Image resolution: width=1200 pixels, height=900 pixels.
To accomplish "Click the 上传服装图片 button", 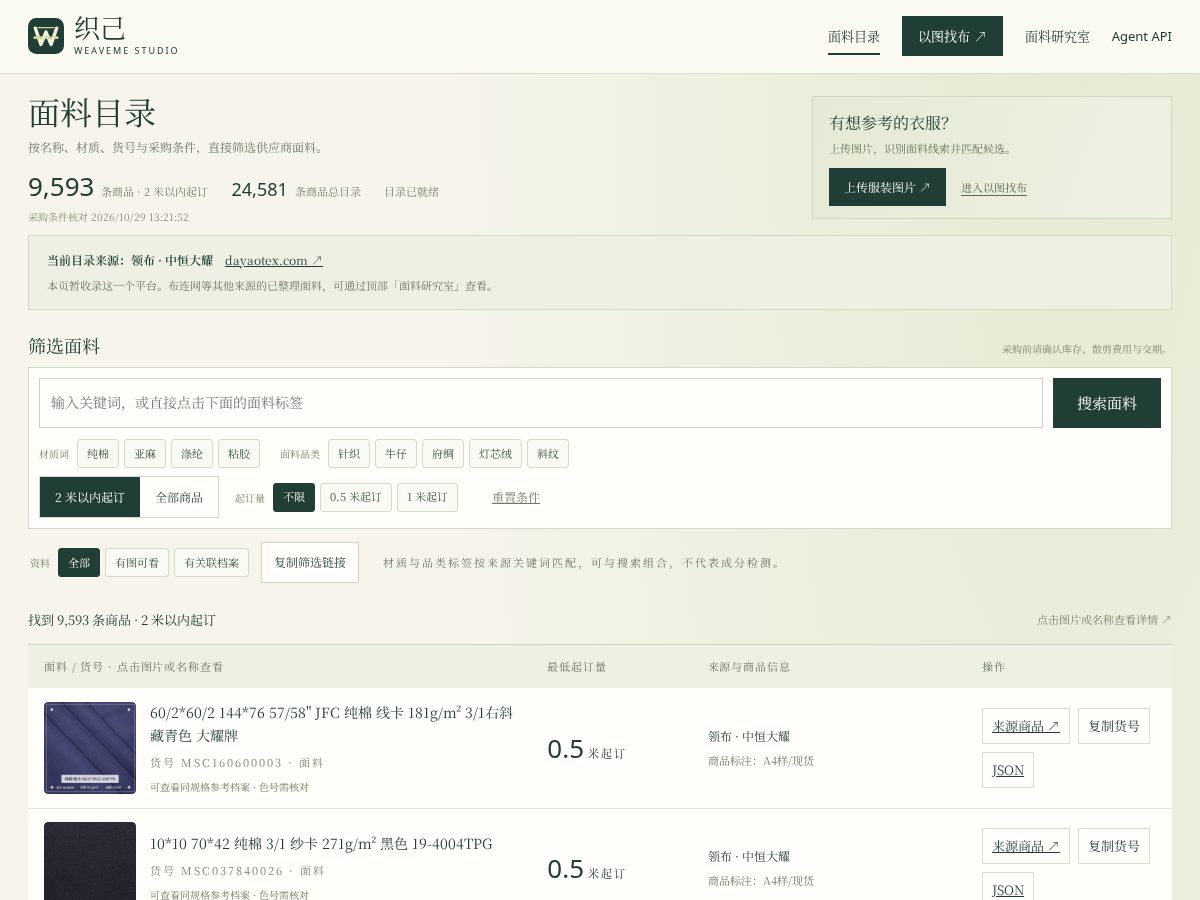I will click(887, 187).
